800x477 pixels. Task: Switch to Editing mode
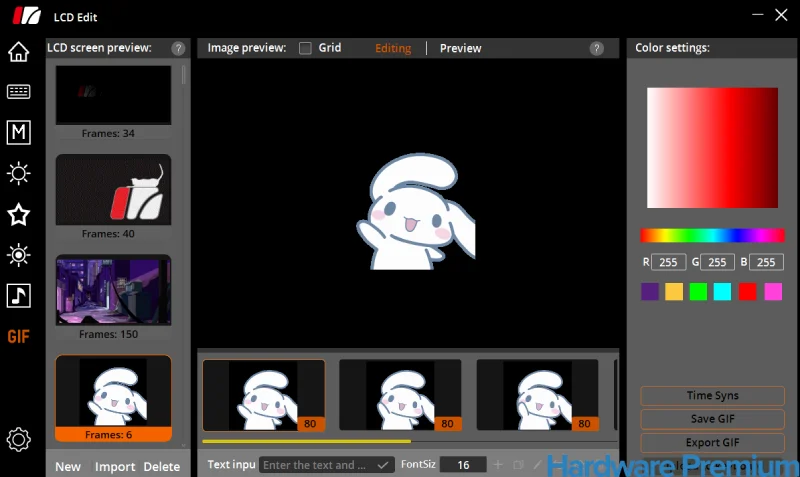pos(393,48)
